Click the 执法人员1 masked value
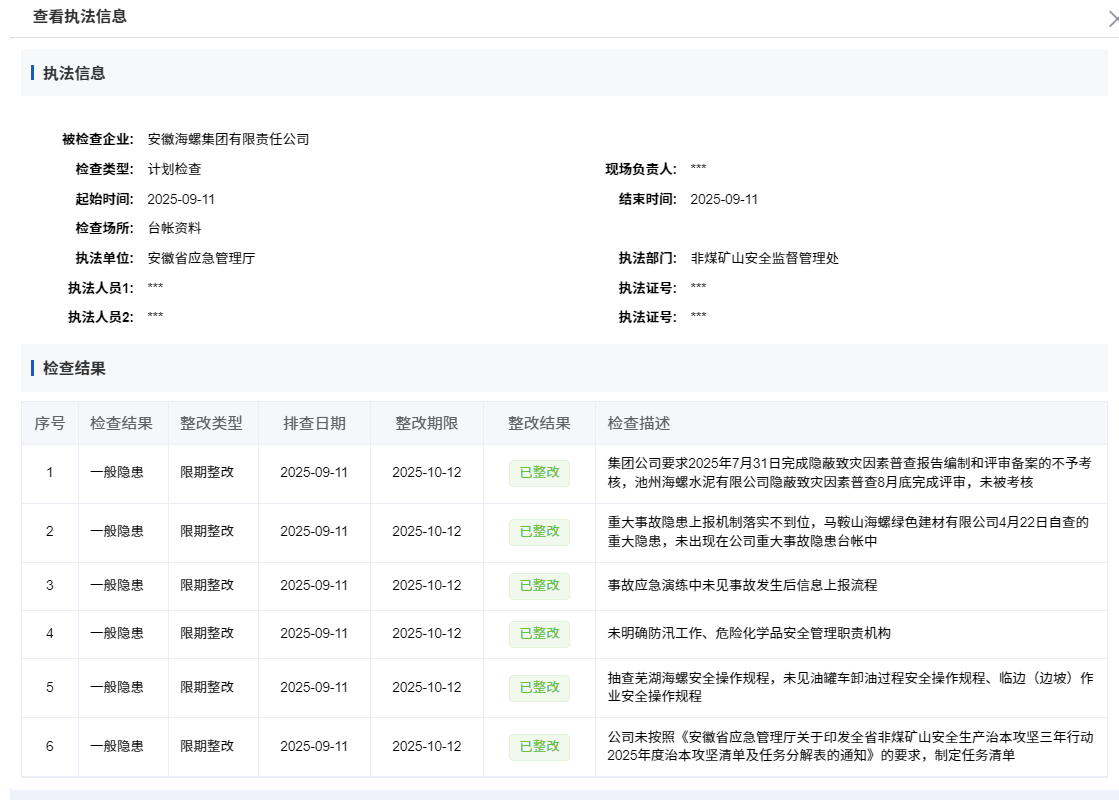 (x=155, y=288)
